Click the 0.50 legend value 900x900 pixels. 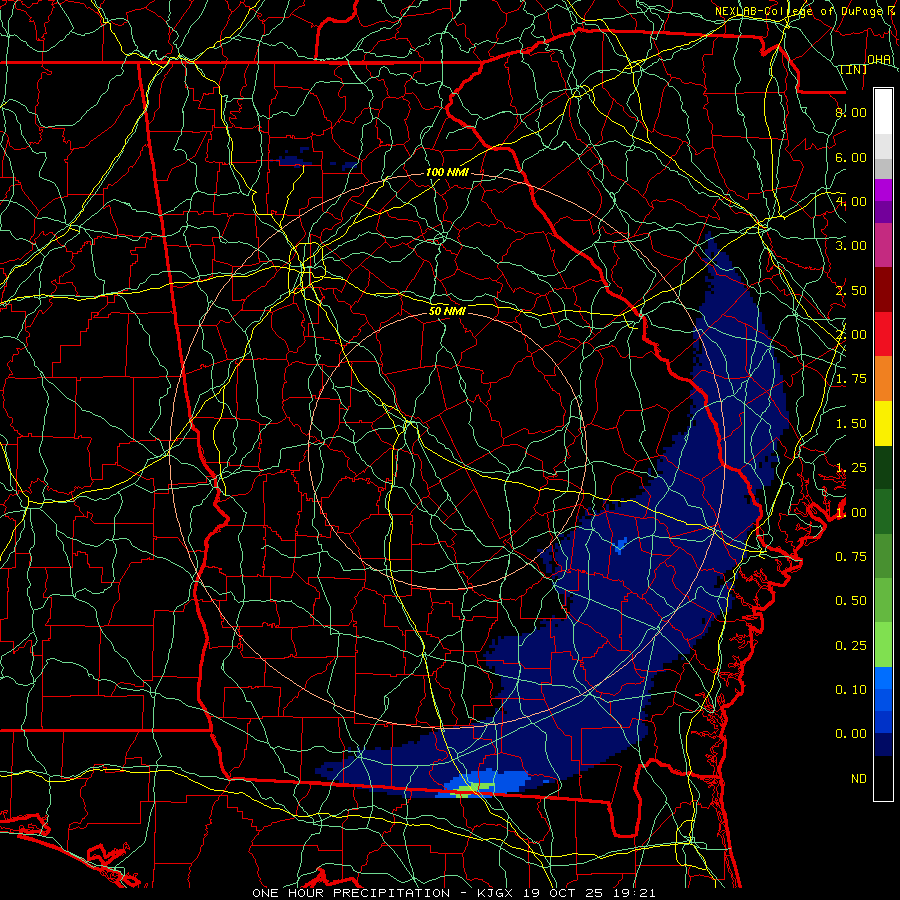[851, 600]
